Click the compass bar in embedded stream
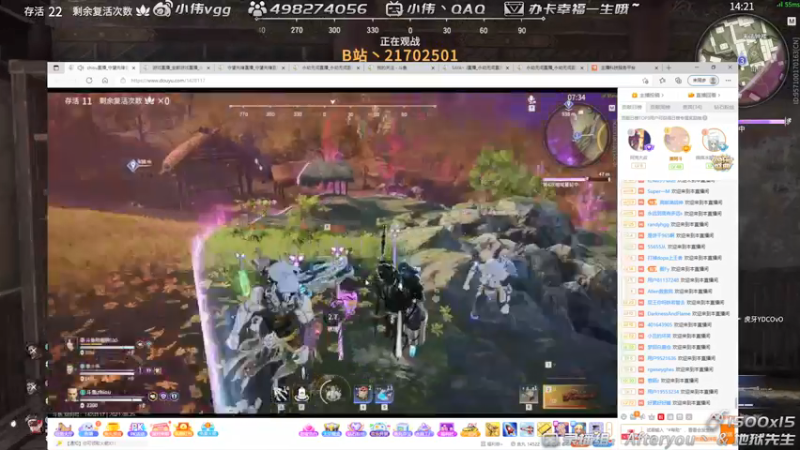800x450 pixels. pos(333,110)
